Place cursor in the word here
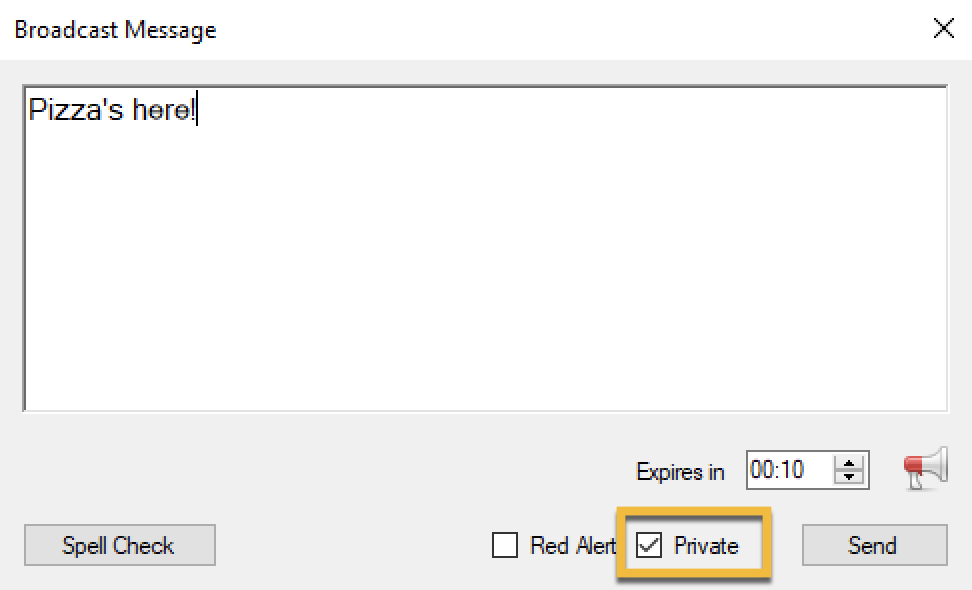 pyautogui.click(x=161, y=110)
